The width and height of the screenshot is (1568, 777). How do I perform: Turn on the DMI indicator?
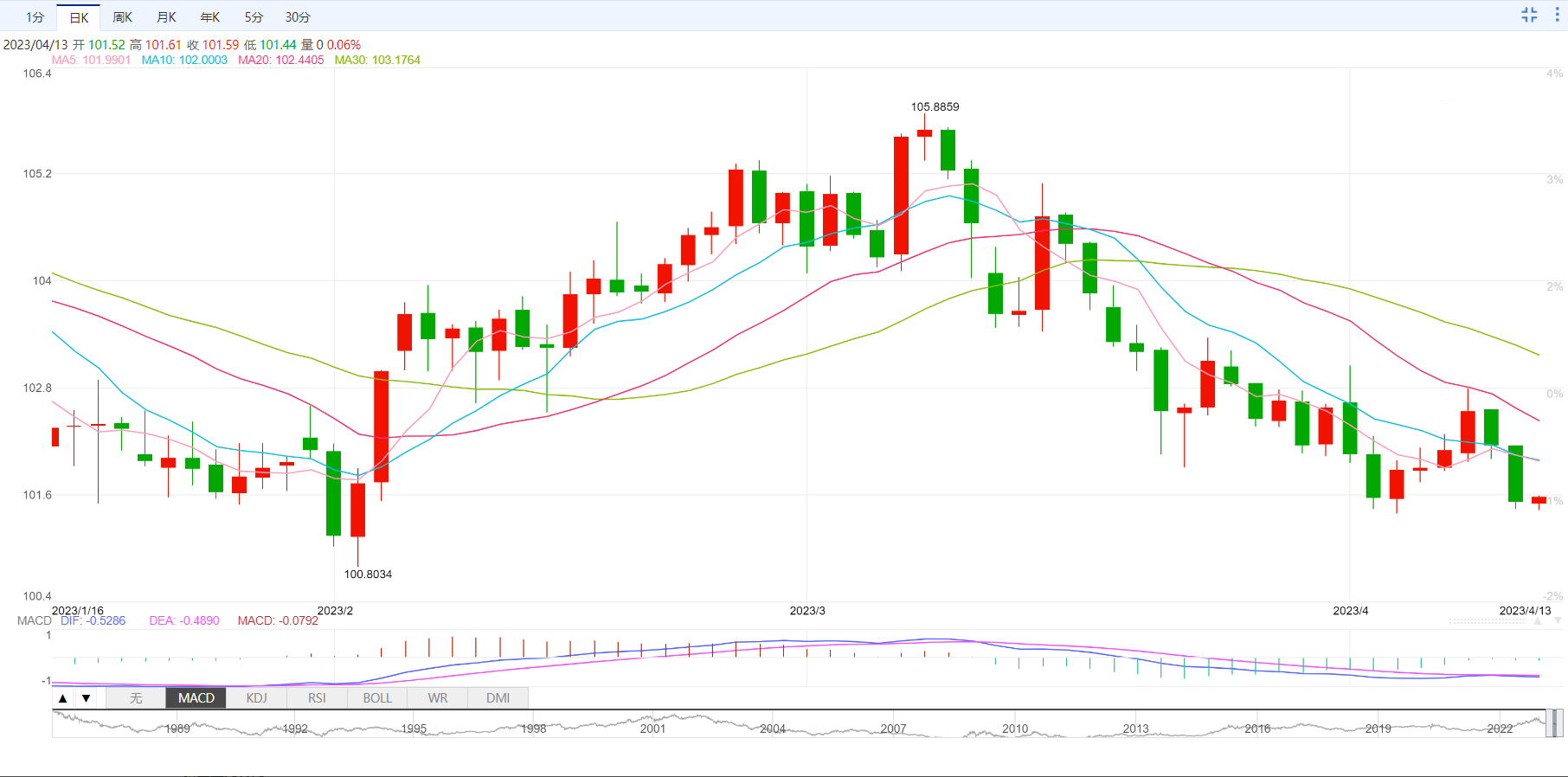click(x=498, y=698)
